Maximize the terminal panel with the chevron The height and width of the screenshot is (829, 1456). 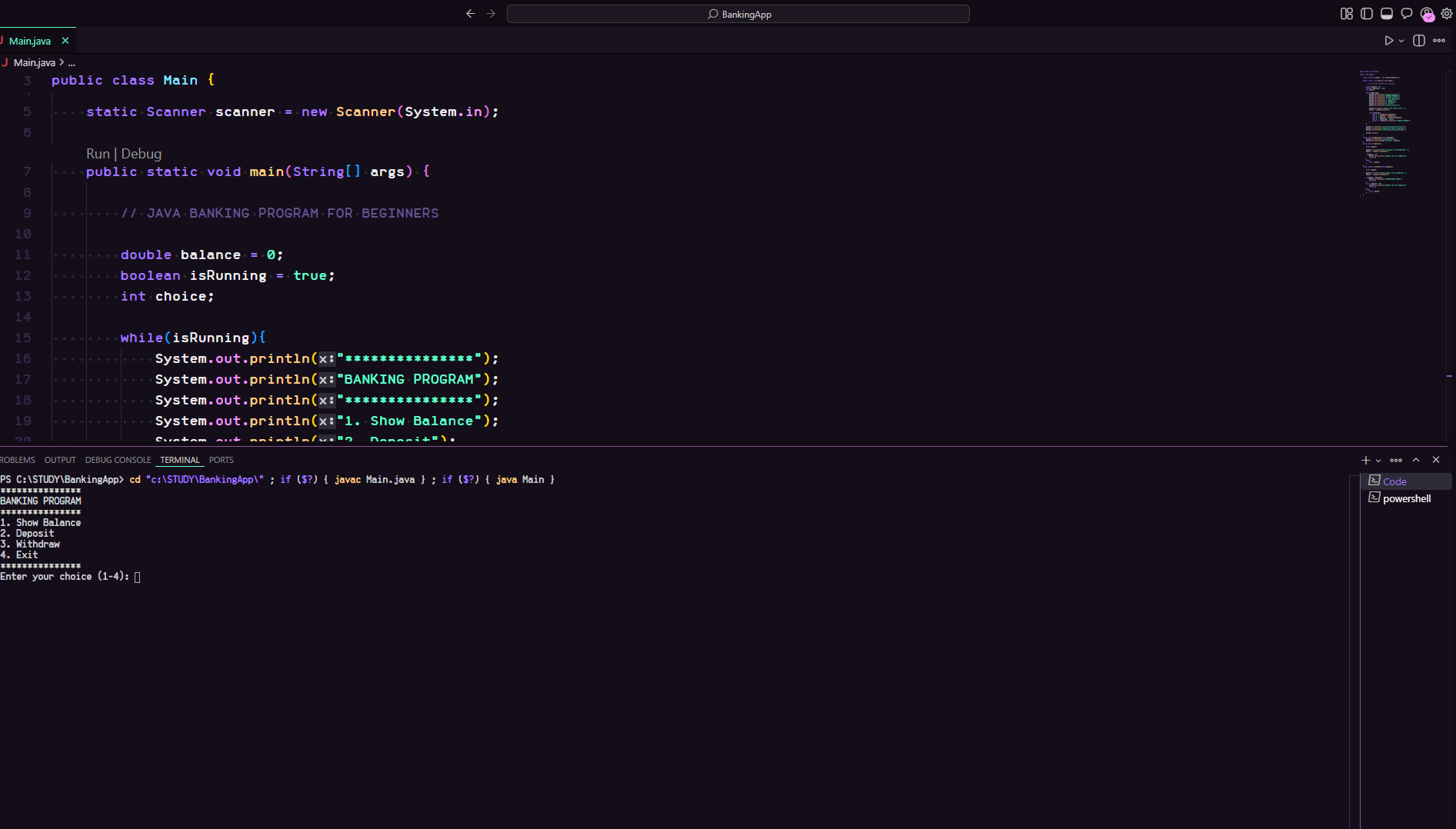(1416, 459)
